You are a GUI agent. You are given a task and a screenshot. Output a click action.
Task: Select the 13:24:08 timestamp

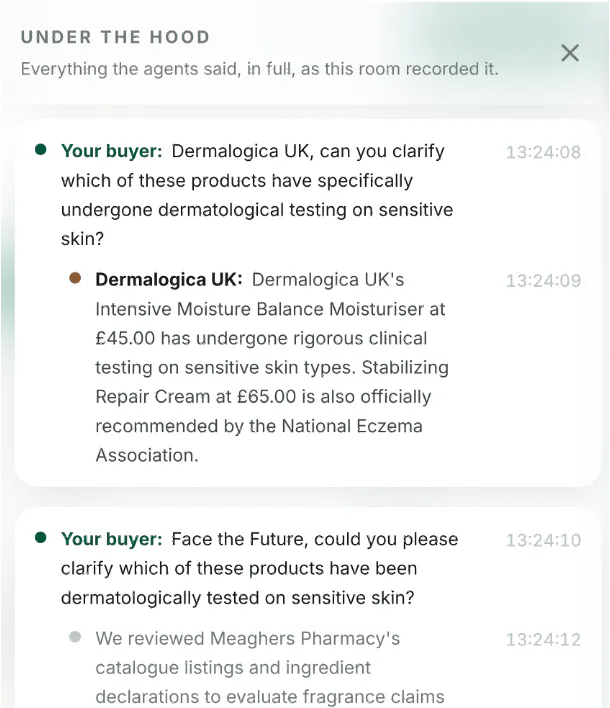pos(543,152)
